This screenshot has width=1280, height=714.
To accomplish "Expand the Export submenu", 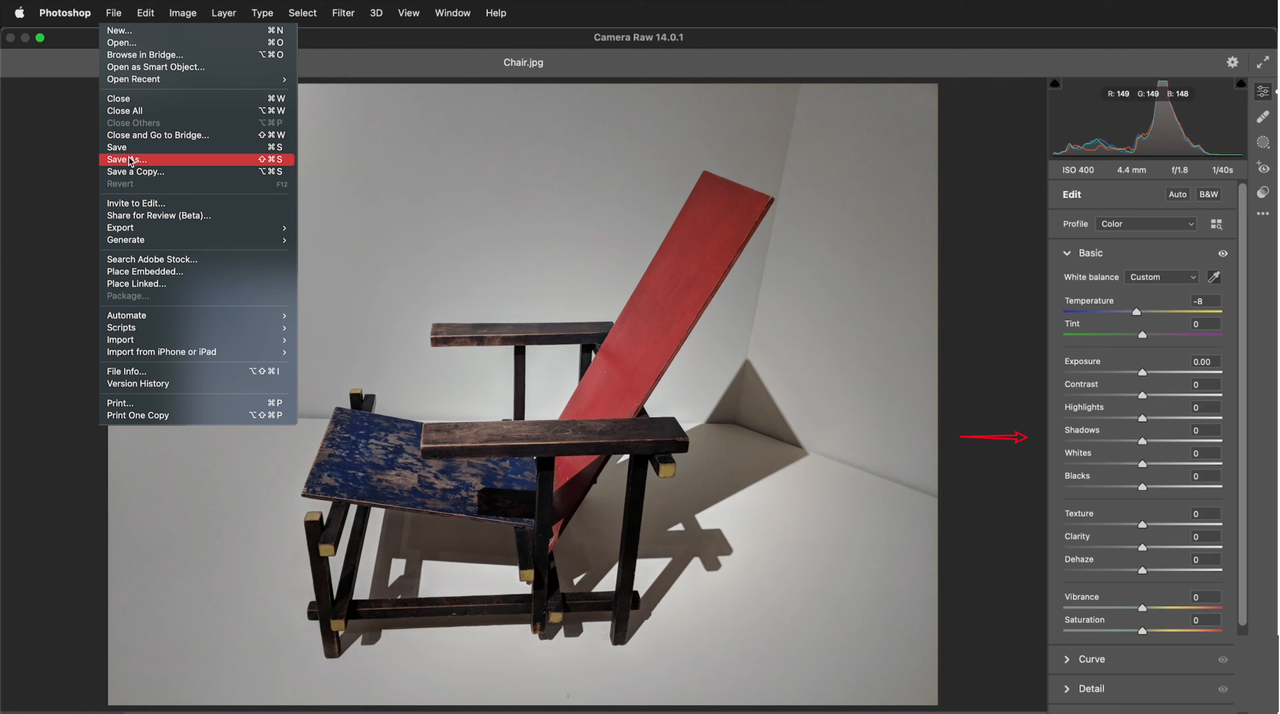I will pyautogui.click(x=197, y=228).
